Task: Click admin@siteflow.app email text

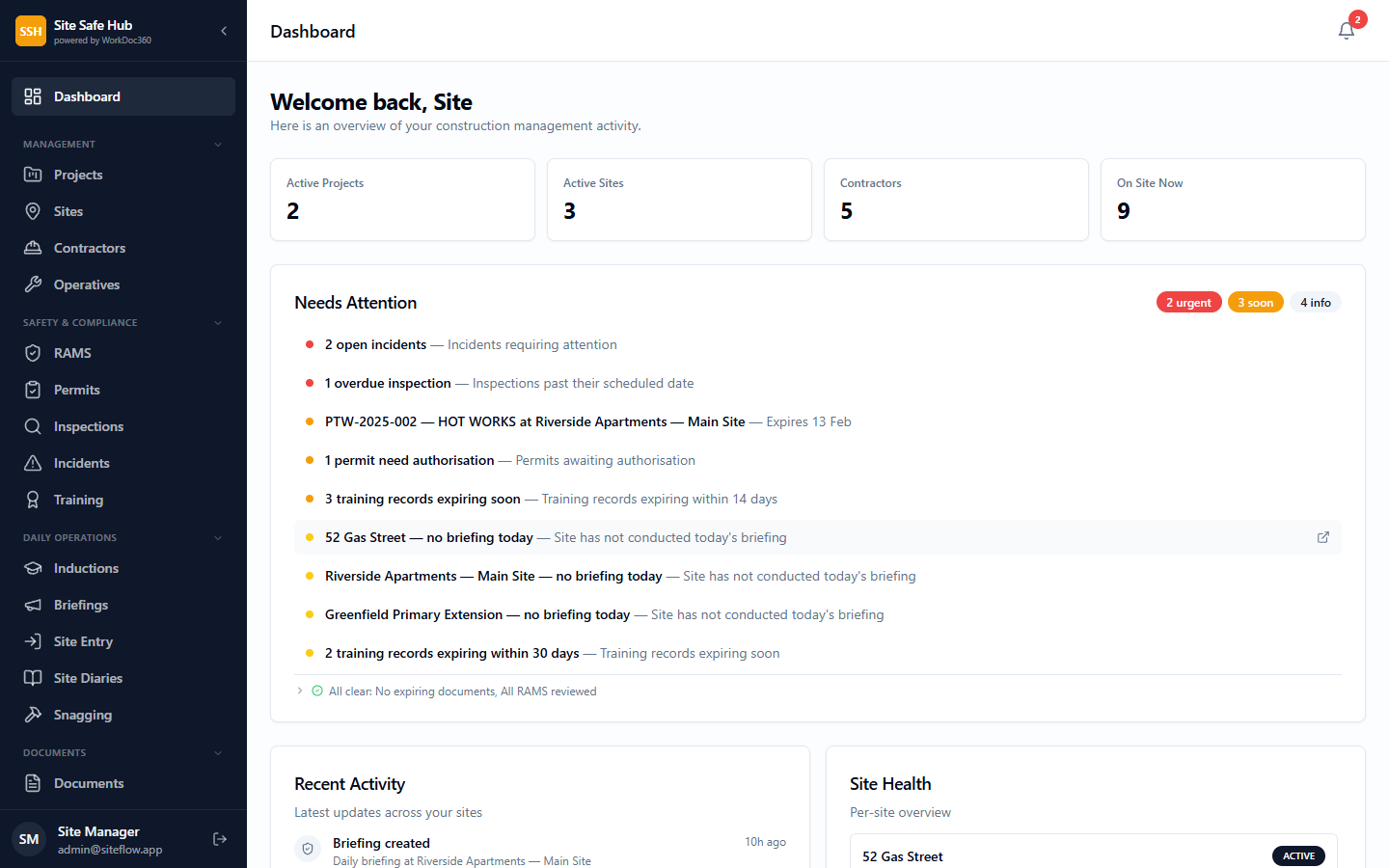Action: 110,850
